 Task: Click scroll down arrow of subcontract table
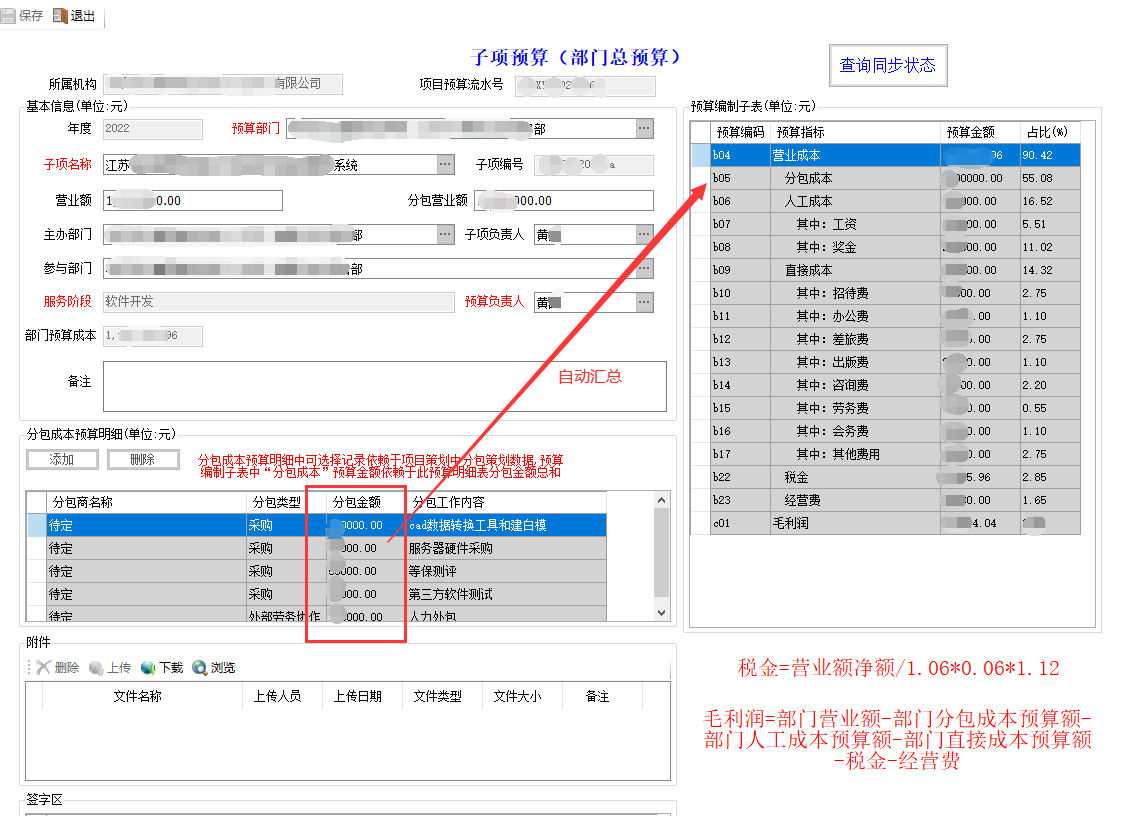pyautogui.click(x=662, y=613)
